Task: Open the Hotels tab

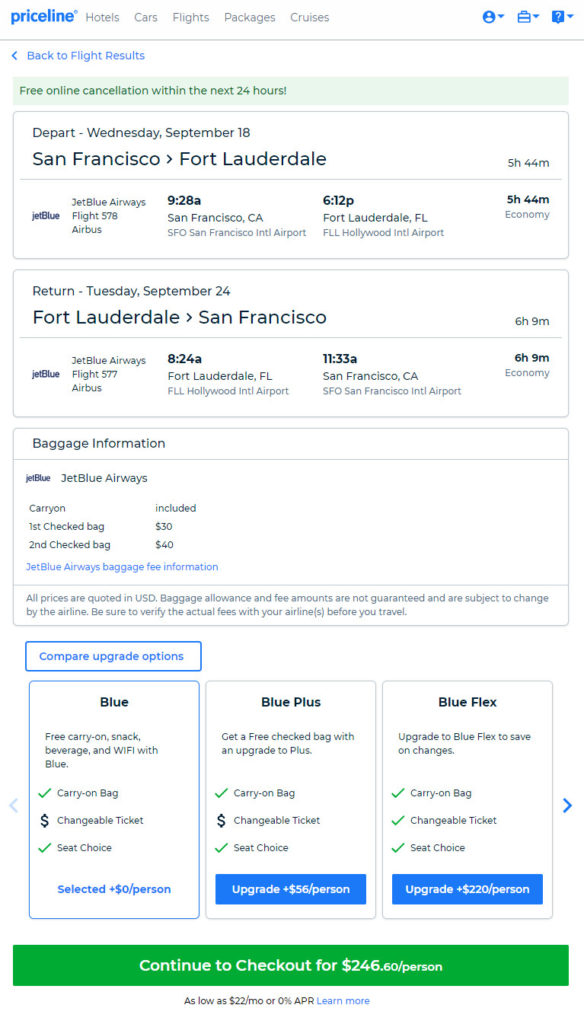Action: click(103, 18)
